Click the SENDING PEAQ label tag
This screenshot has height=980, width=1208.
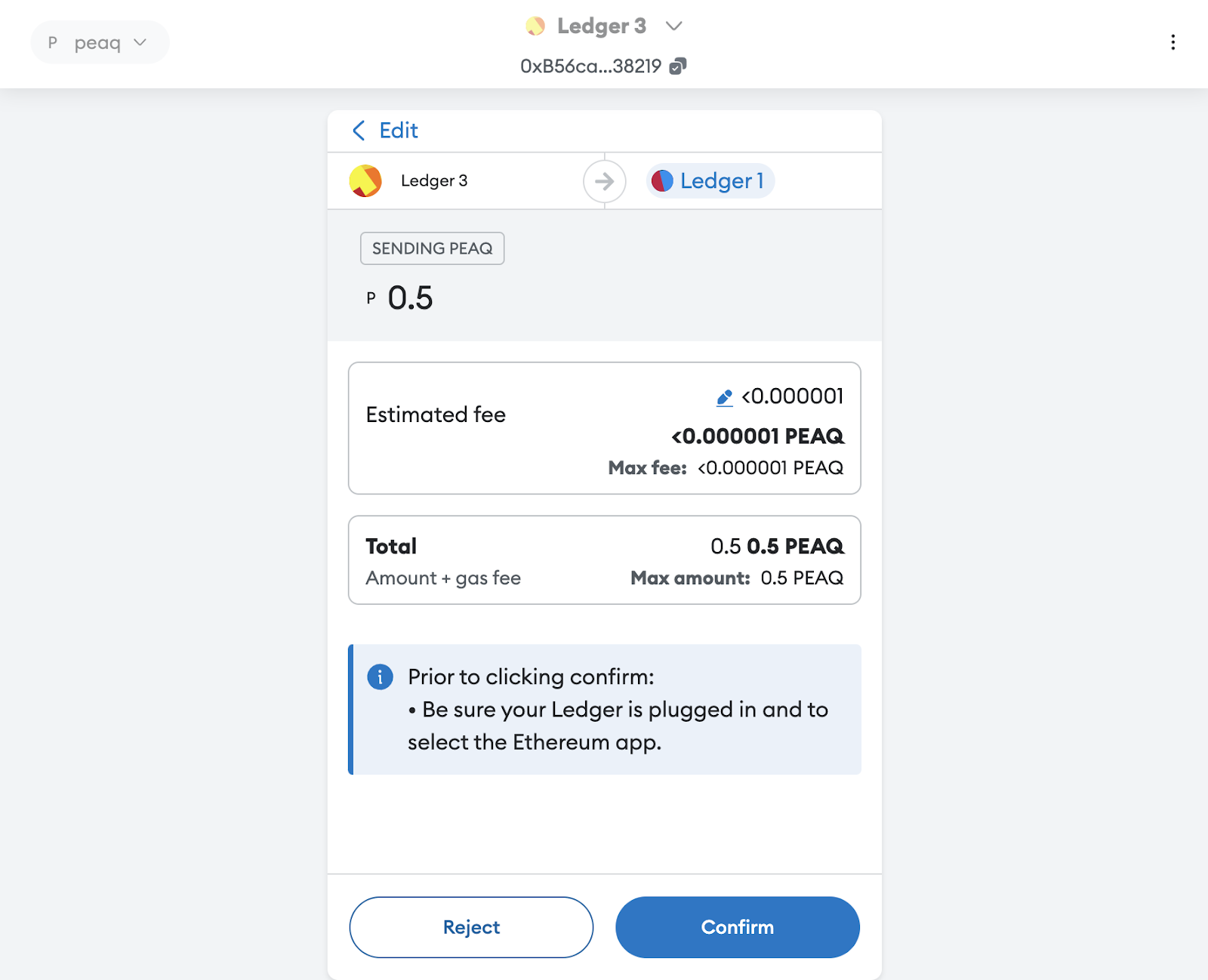[432, 248]
